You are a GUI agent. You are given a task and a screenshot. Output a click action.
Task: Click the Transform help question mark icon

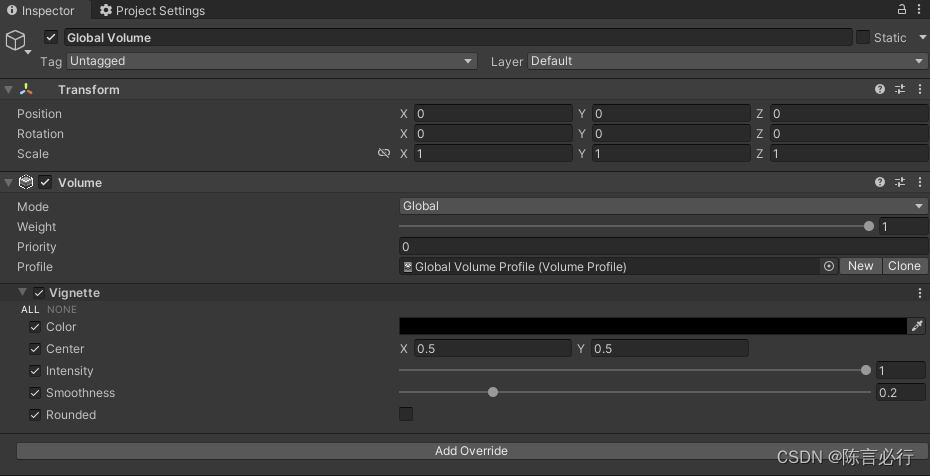coord(880,90)
